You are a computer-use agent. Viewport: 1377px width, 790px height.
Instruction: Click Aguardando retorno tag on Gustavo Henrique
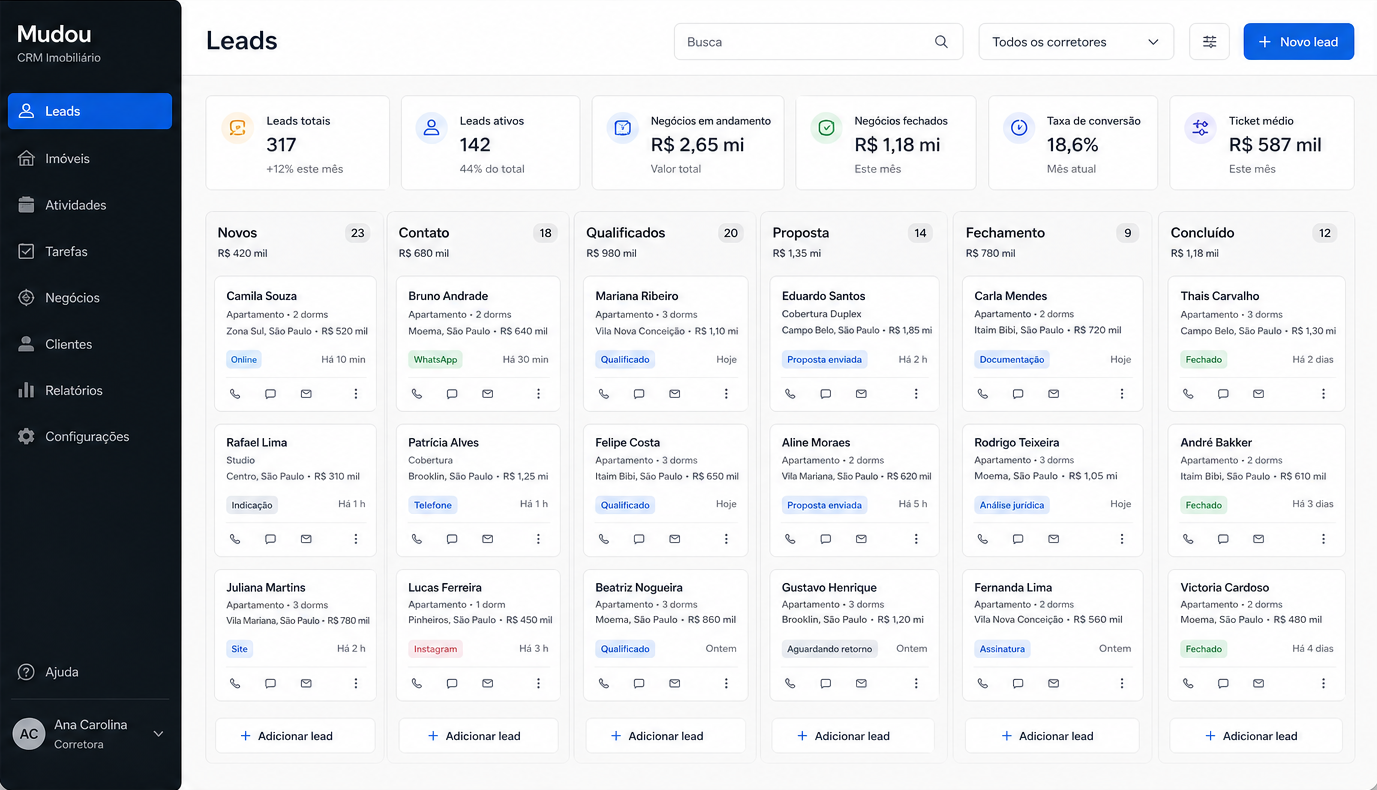click(830, 649)
